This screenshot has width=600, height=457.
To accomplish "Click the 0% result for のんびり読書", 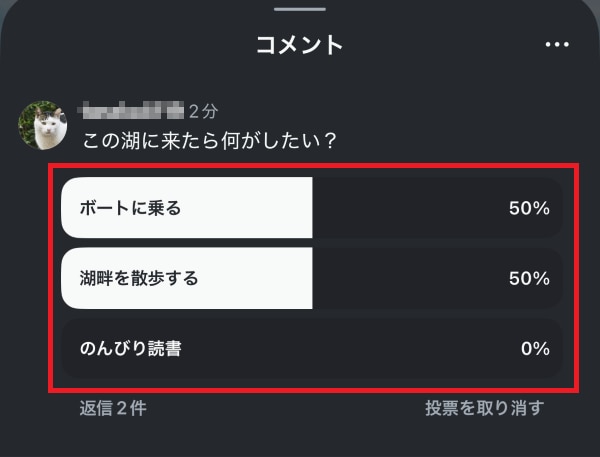I will (535, 348).
